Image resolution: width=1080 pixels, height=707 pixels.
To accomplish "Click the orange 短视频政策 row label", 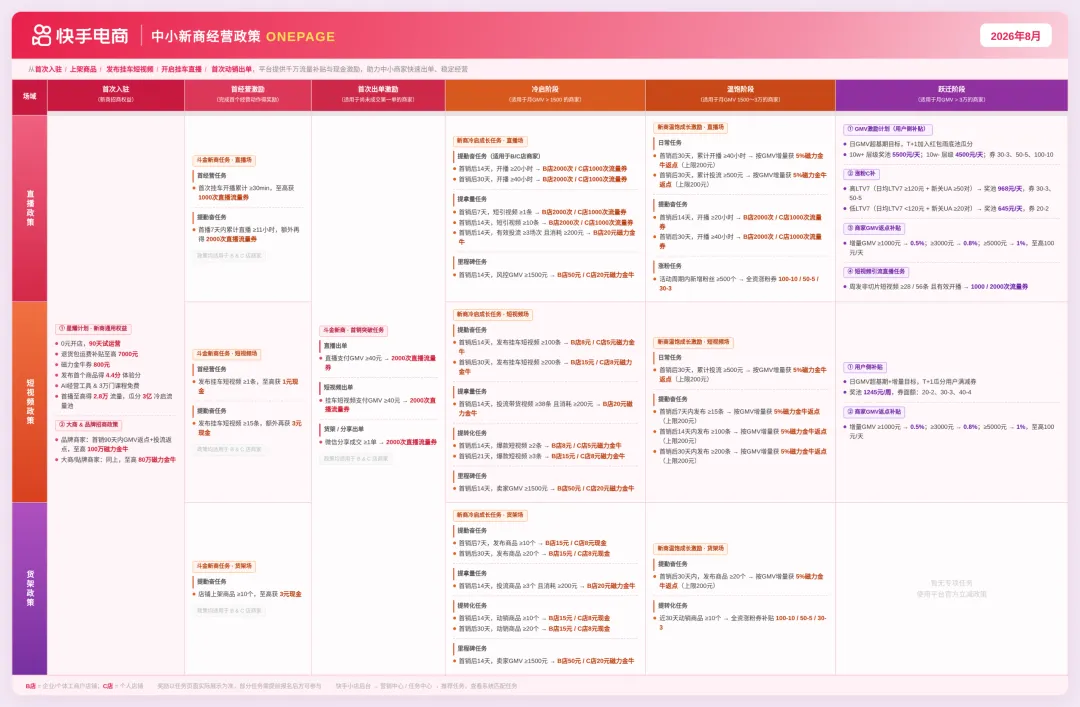I will tap(30, 402).
